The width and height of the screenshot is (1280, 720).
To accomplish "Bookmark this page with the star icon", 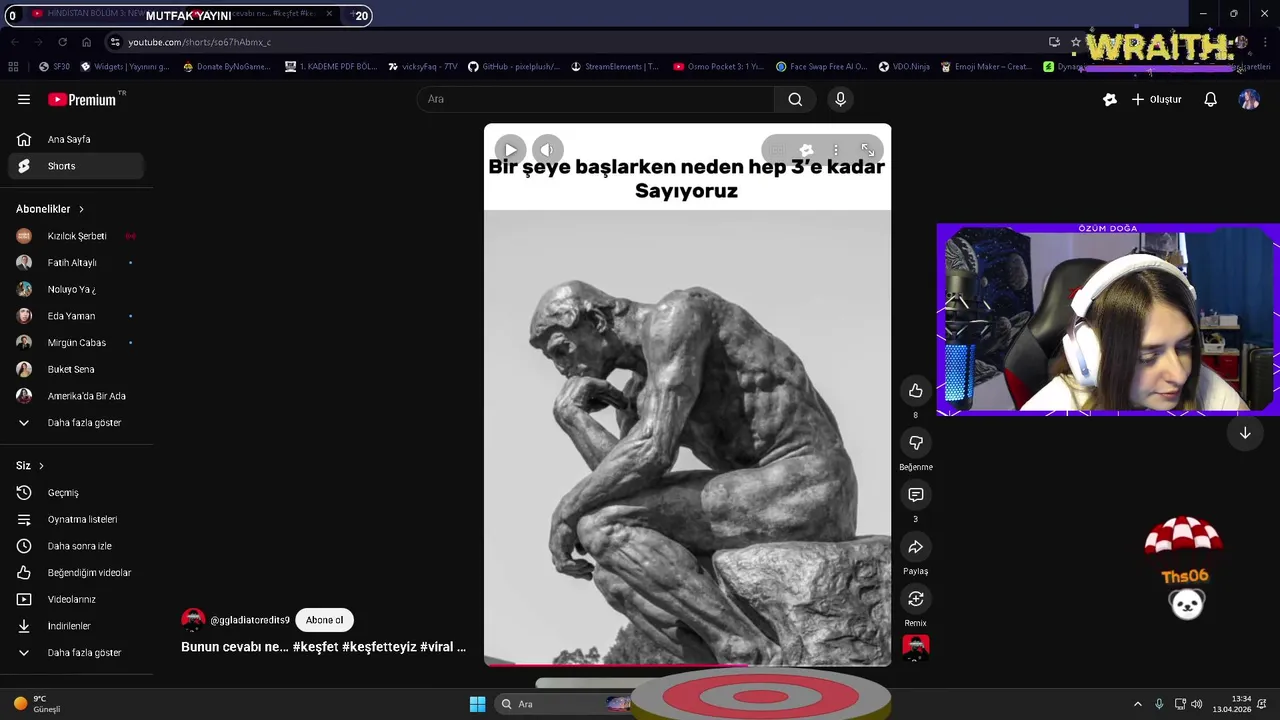I will 1075,42.
